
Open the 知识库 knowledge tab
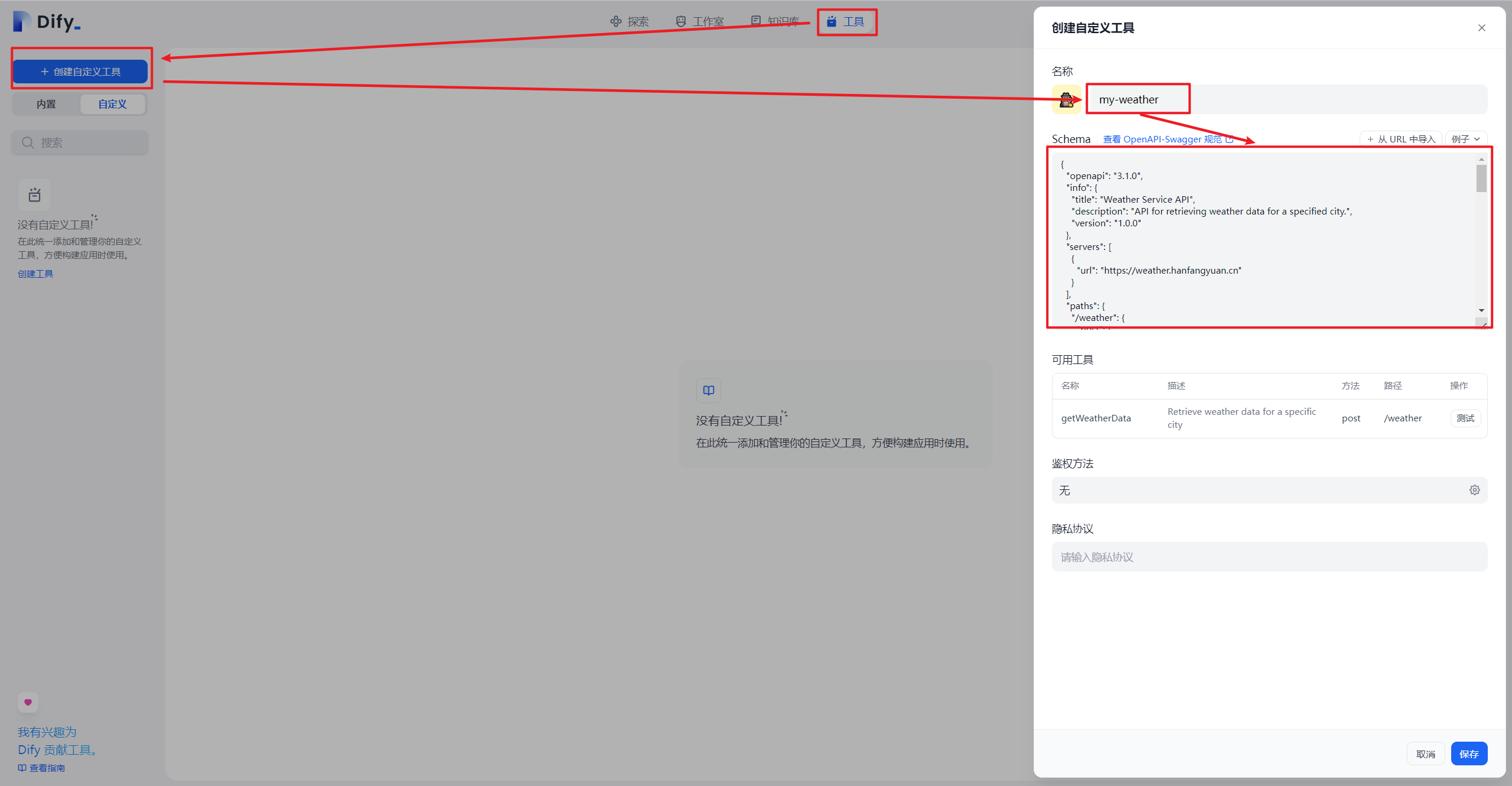775,22
